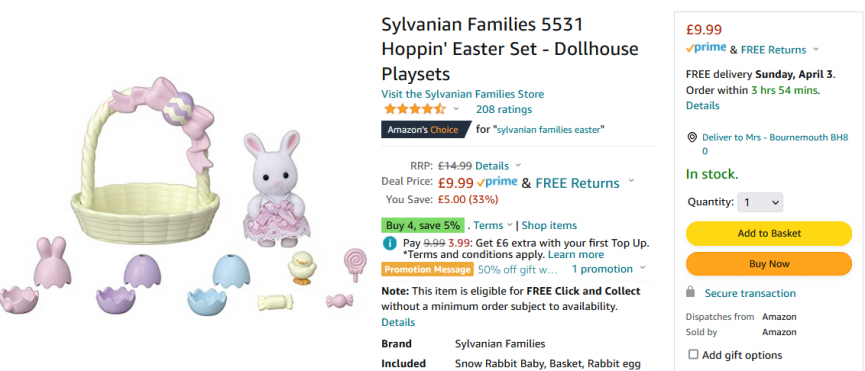Click the star rating icons
The height and width of the screenshot is (371, 865).
pyautogui.click(x=414, y=109)
